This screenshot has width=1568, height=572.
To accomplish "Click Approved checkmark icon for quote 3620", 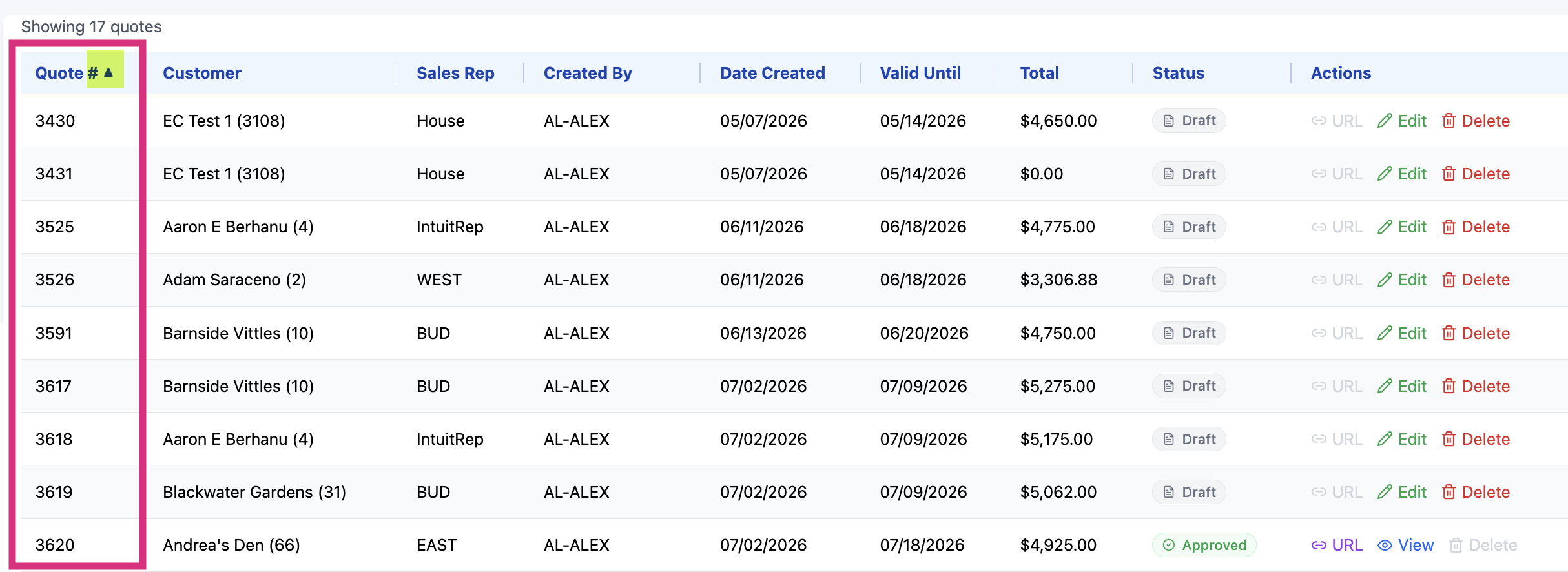I will [x=1169, y=545].
